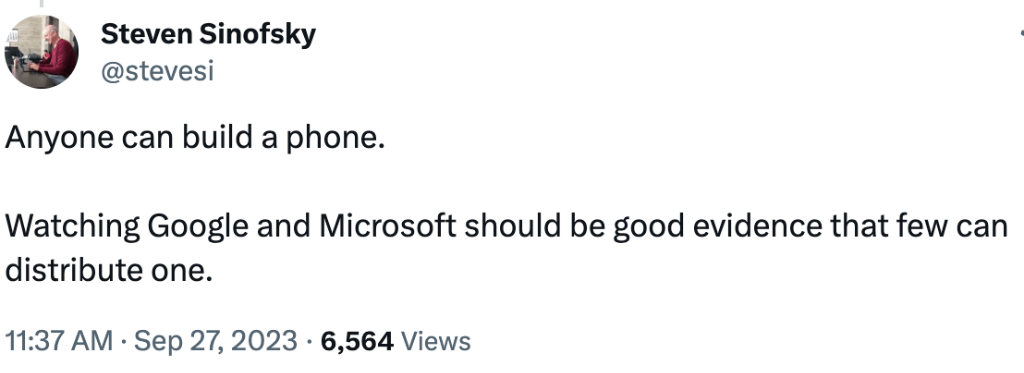Open the @stevesi handle link
The image size is (1024, 373).
pos(157,71)
